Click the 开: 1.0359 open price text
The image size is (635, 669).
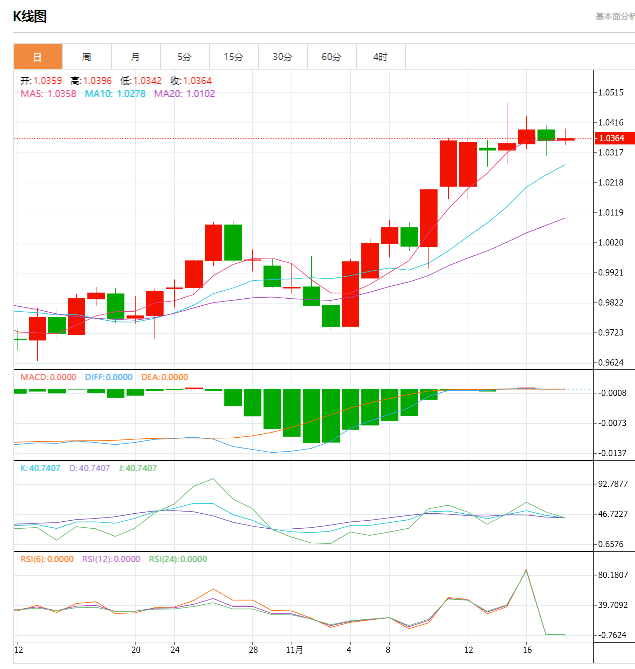[x=41, y=81]
